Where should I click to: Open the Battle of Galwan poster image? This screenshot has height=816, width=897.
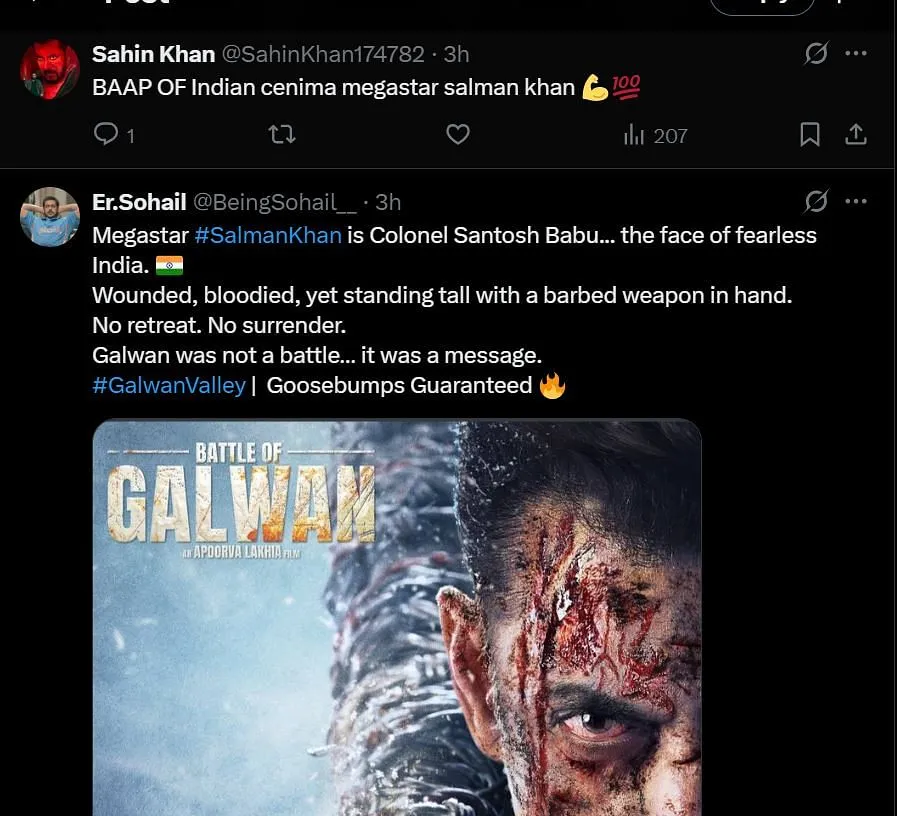click(x=397, y=617)
